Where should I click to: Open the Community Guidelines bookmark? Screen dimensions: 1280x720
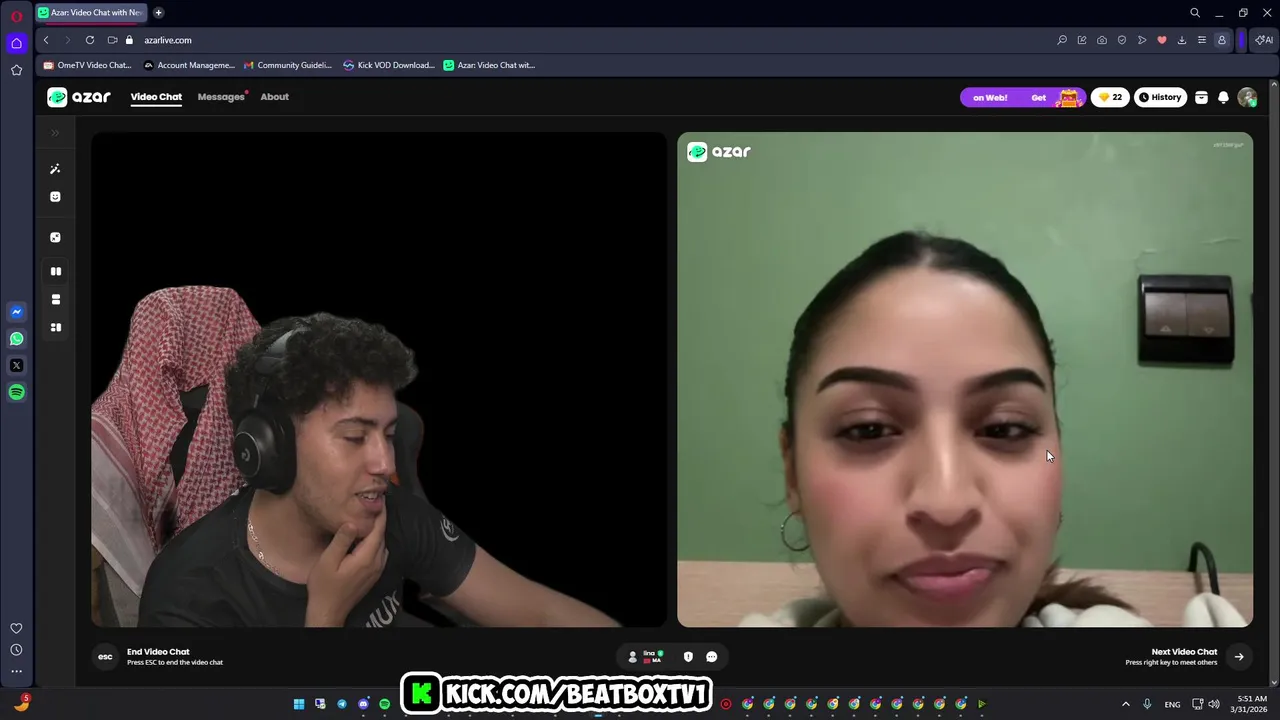[x=288, y=65]
